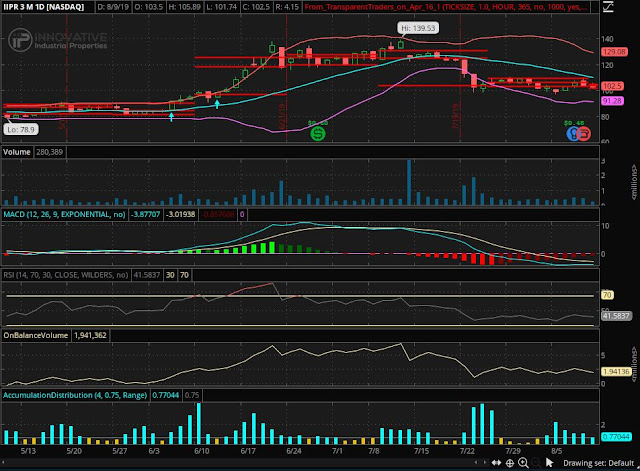Open the chart scale icon at top right

608,7
